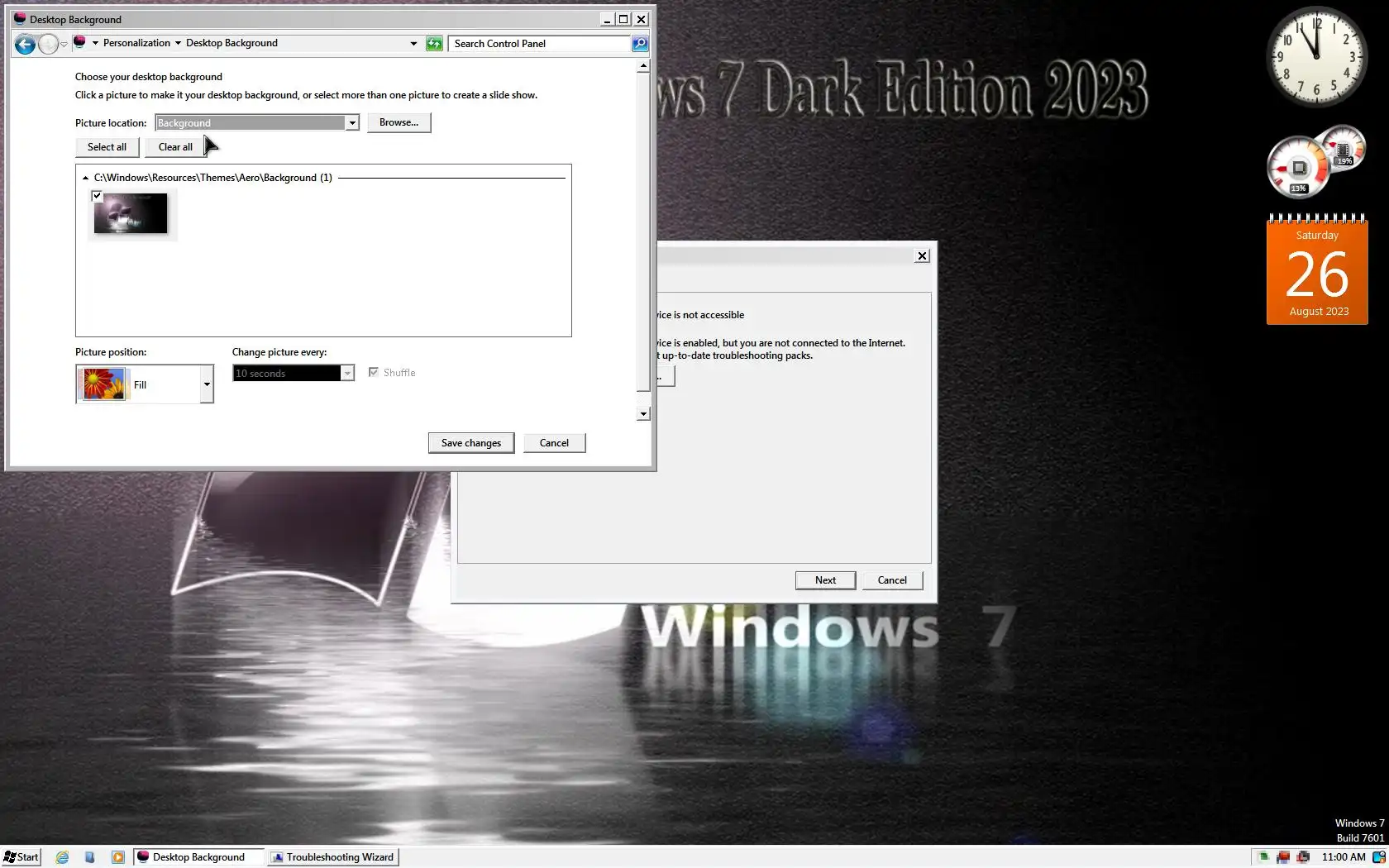The height and width of the screenshot is (868, 1389).
Task: Click the 11:00 AM taskbar clock
Action: coord(1344,857)
